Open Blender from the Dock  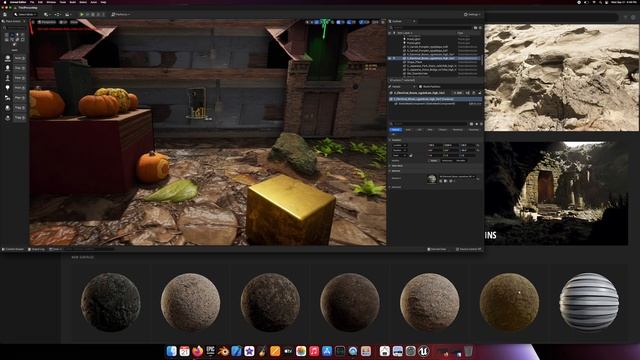pyautogui.click(x=223, y=351)
